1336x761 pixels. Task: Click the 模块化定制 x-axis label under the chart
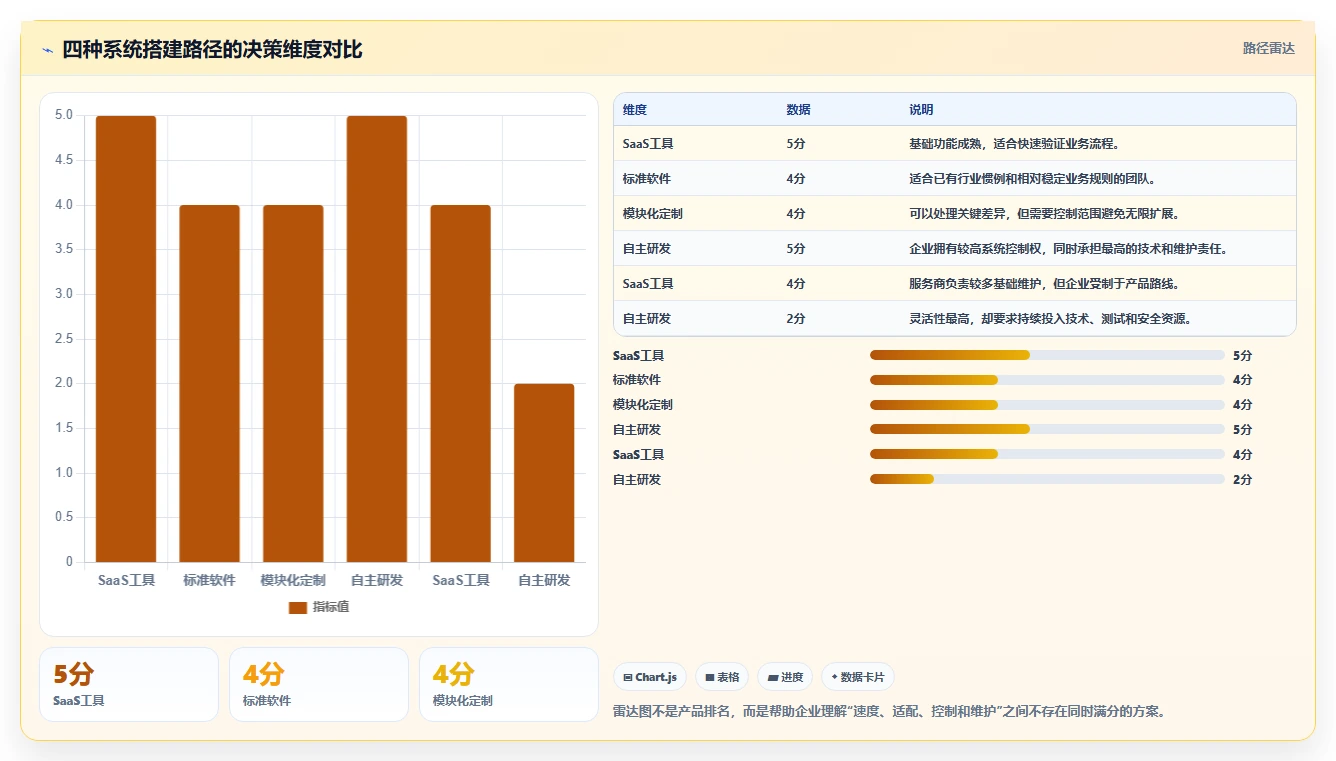point(293,580)
